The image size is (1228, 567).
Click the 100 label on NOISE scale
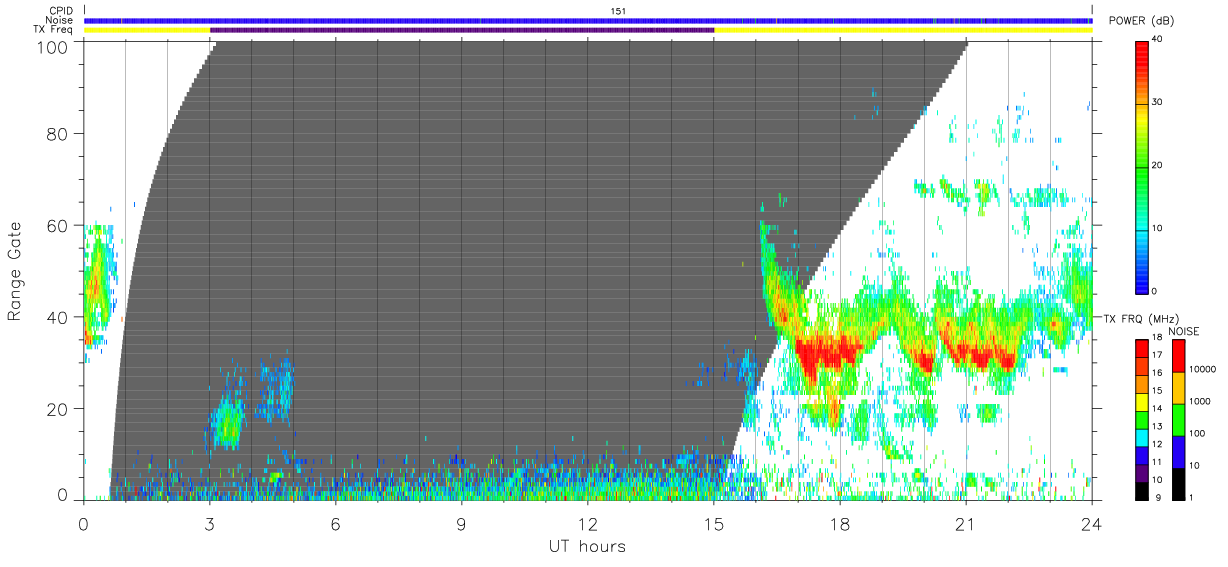point(1198,433)
